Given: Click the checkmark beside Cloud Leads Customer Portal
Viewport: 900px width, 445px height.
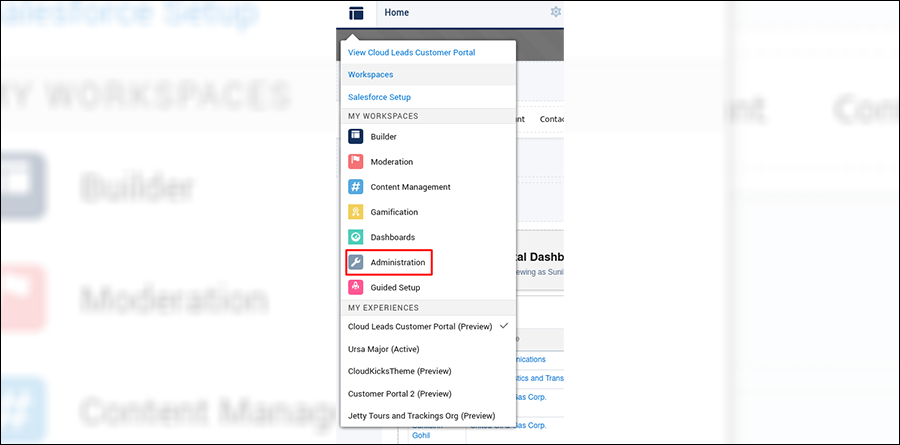Looking at the screenshot, I should tap(505, 326).
